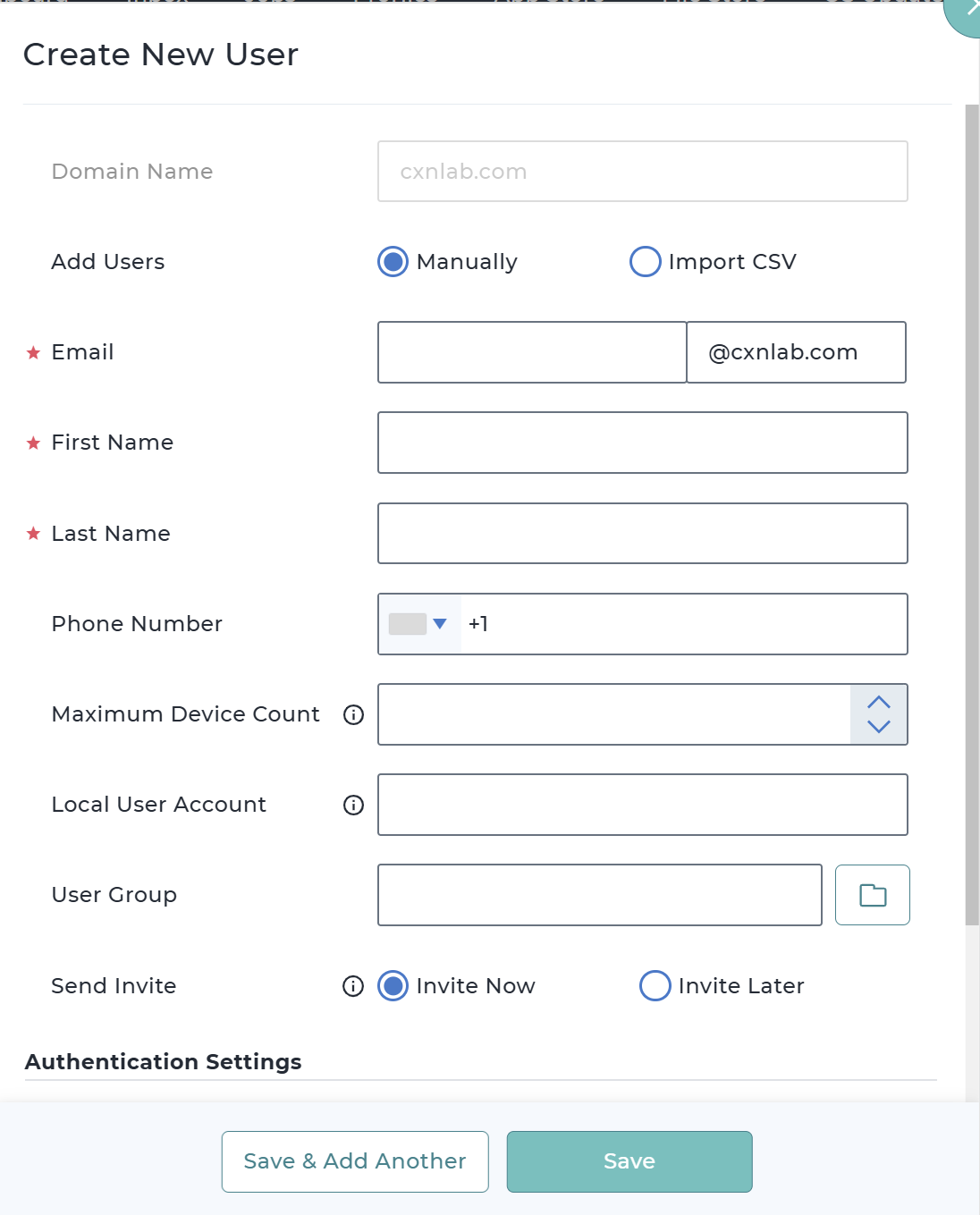Screen dimensions: 980x1215
Task: Click the dialog's vertical scrollbar
Action: (x=972, y=514)
